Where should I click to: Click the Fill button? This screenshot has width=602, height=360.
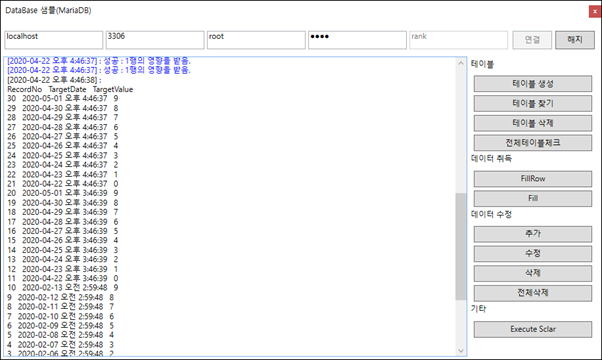tap(533, 198)
